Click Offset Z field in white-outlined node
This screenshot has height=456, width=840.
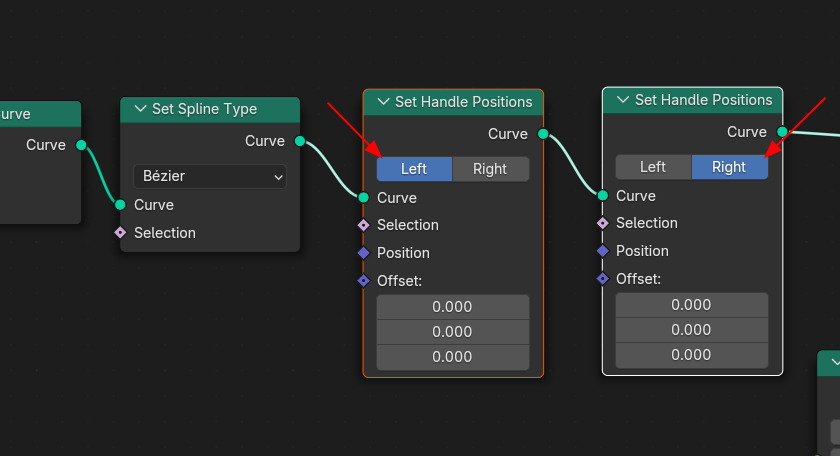coord(692,355)
